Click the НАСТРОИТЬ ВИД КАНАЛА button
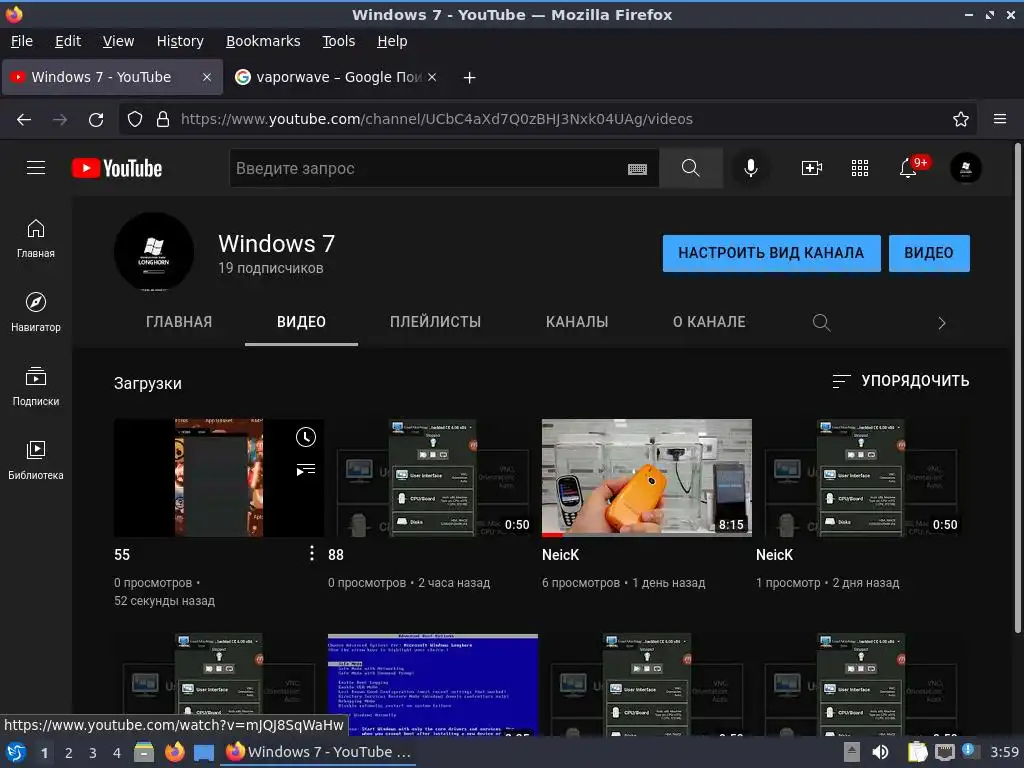This screenshot has width=1024, height=768. point(771,253)
